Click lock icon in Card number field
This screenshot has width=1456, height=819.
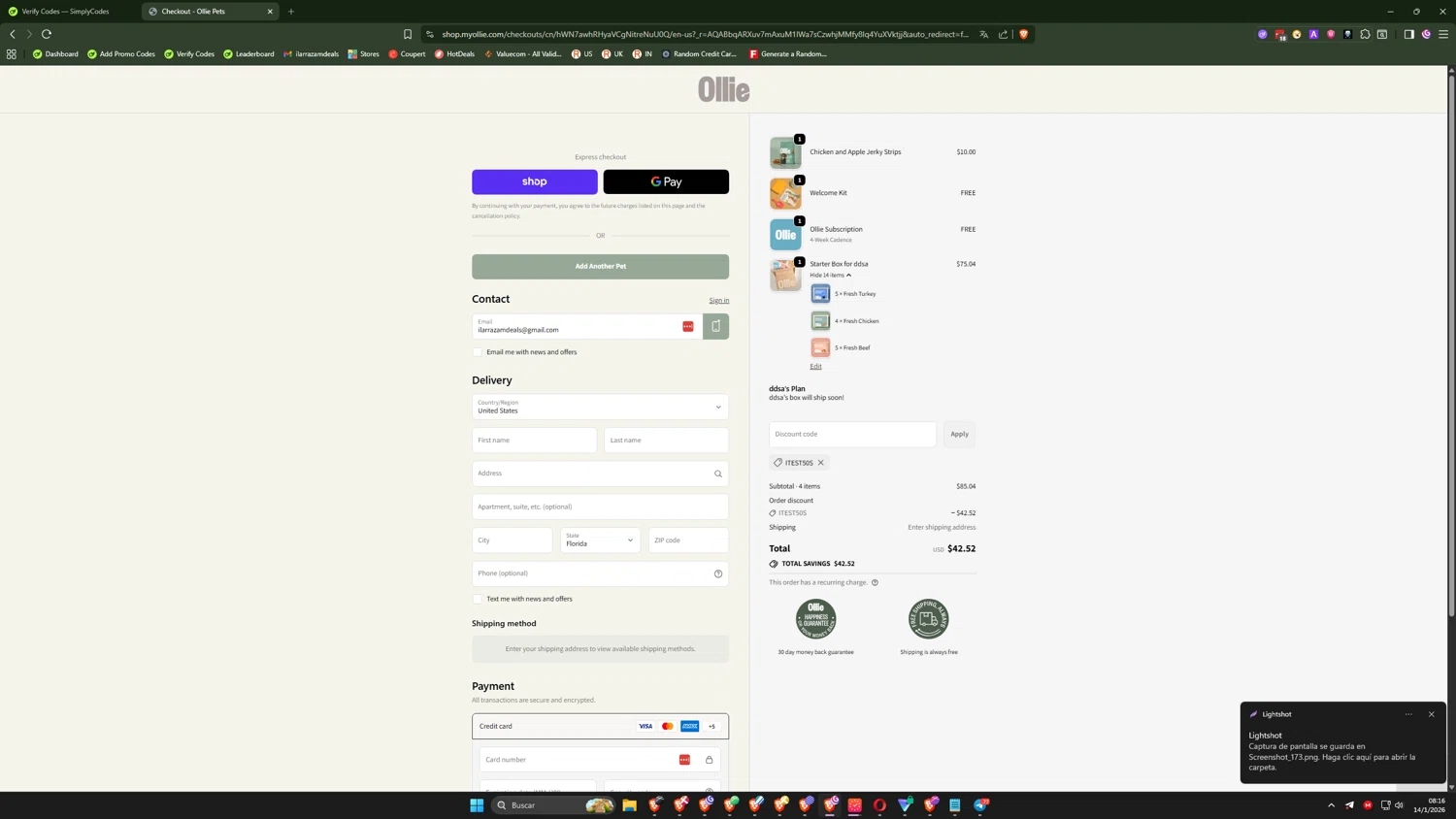[x=710, y=760]
